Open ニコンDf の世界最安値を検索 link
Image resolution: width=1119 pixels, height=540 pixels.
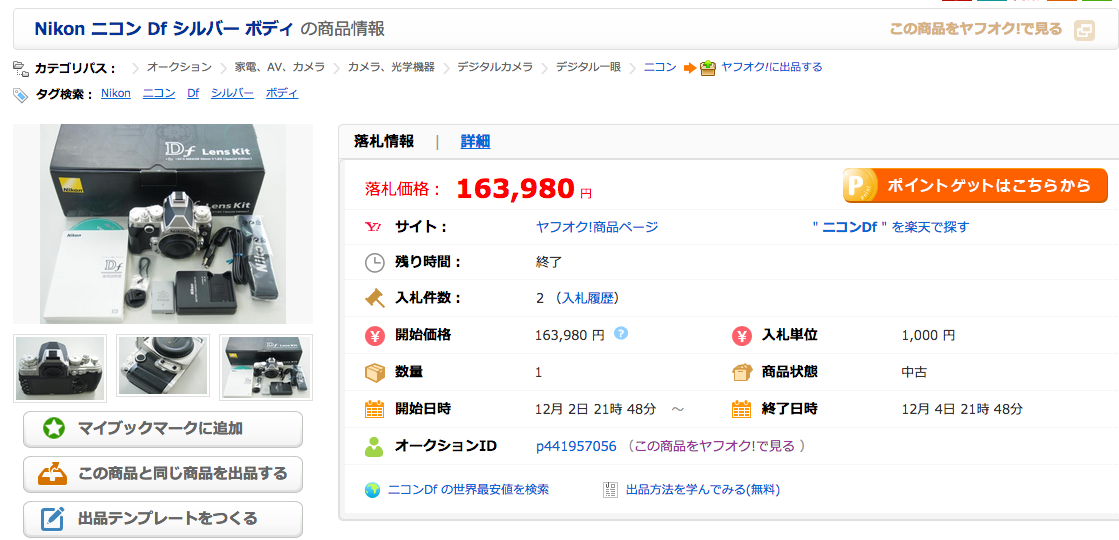pos(468,490)
